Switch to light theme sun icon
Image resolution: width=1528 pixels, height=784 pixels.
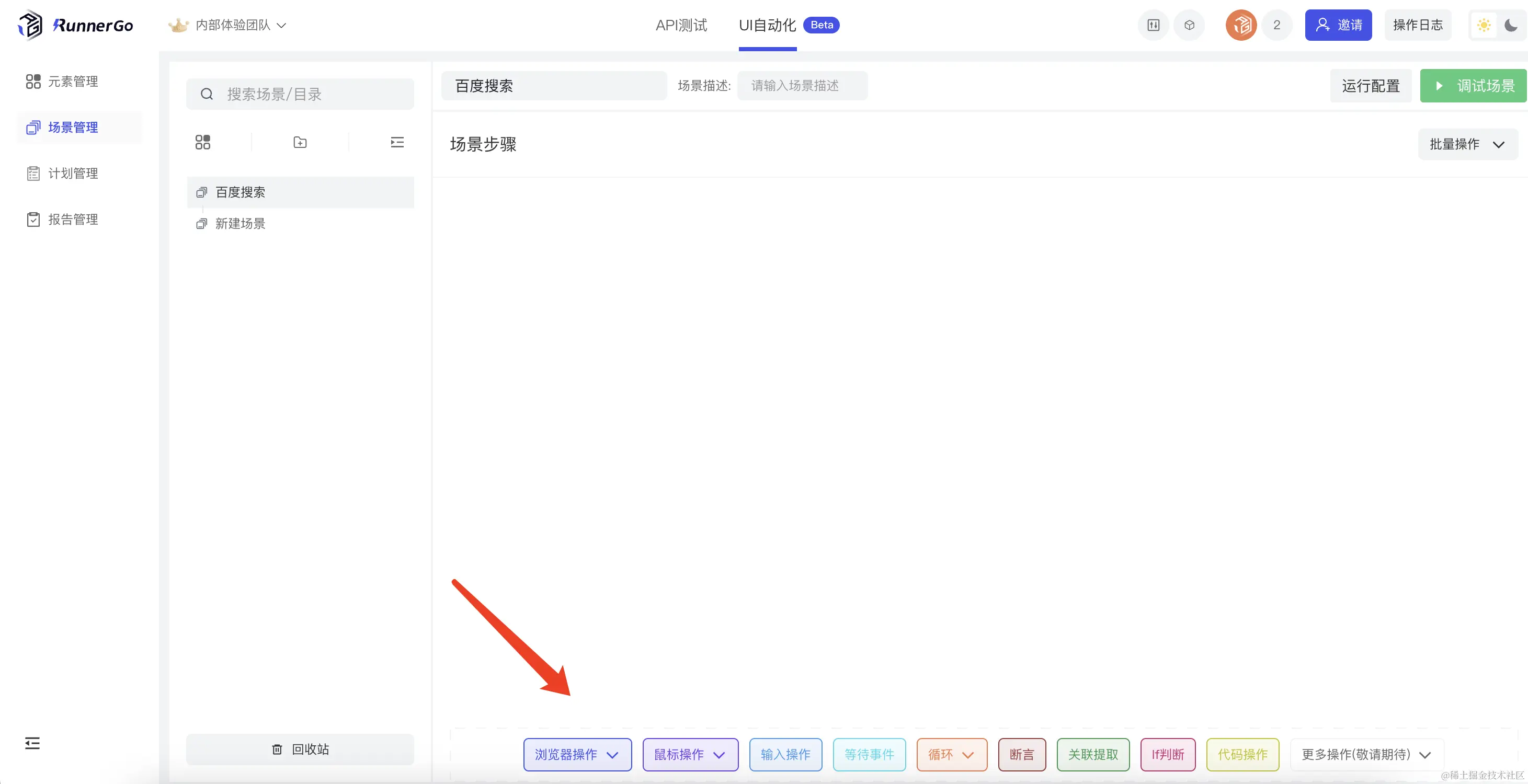pos(1484,25)
